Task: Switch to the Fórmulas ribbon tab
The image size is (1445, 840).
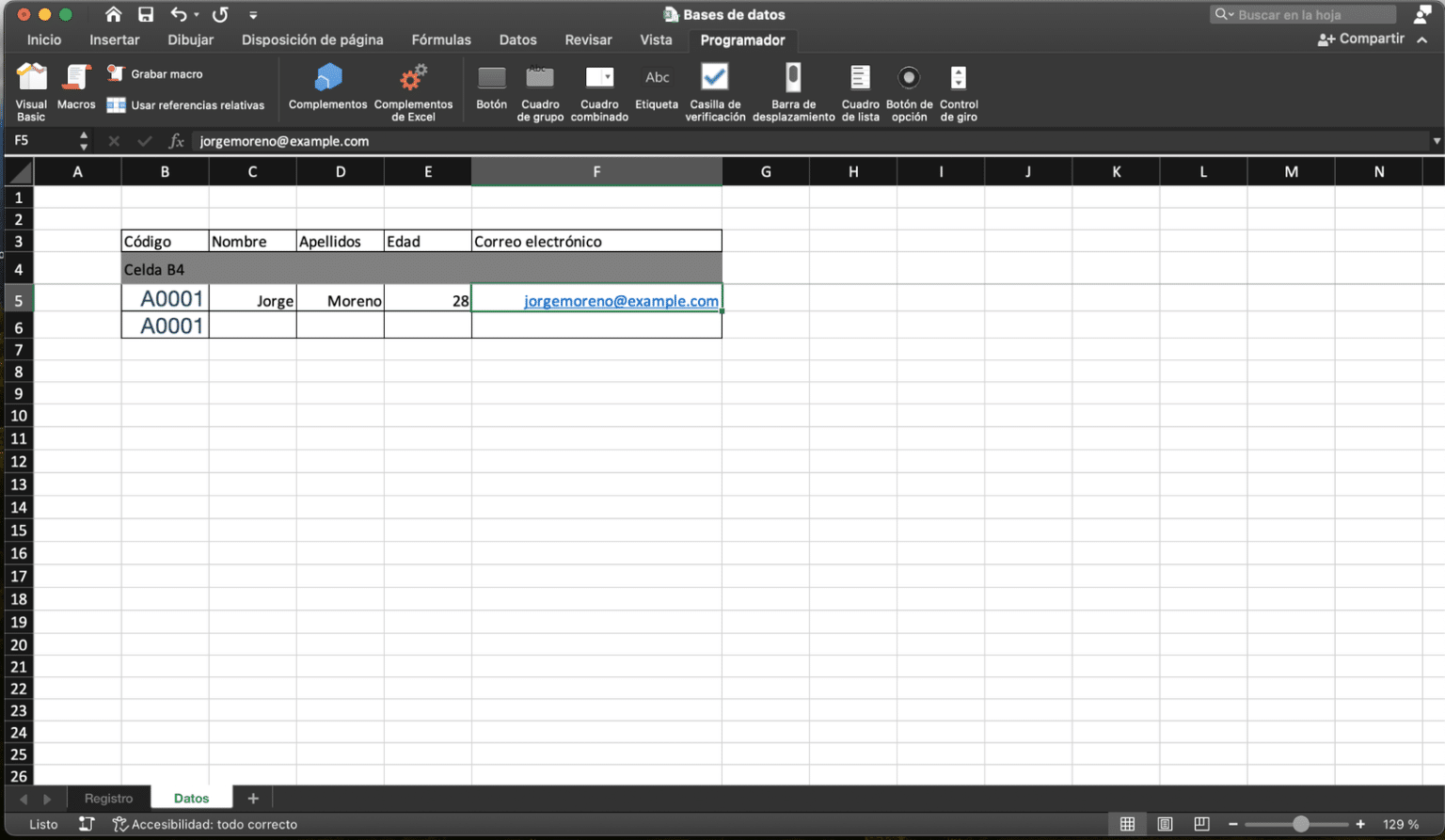Action: pos(440,40)
